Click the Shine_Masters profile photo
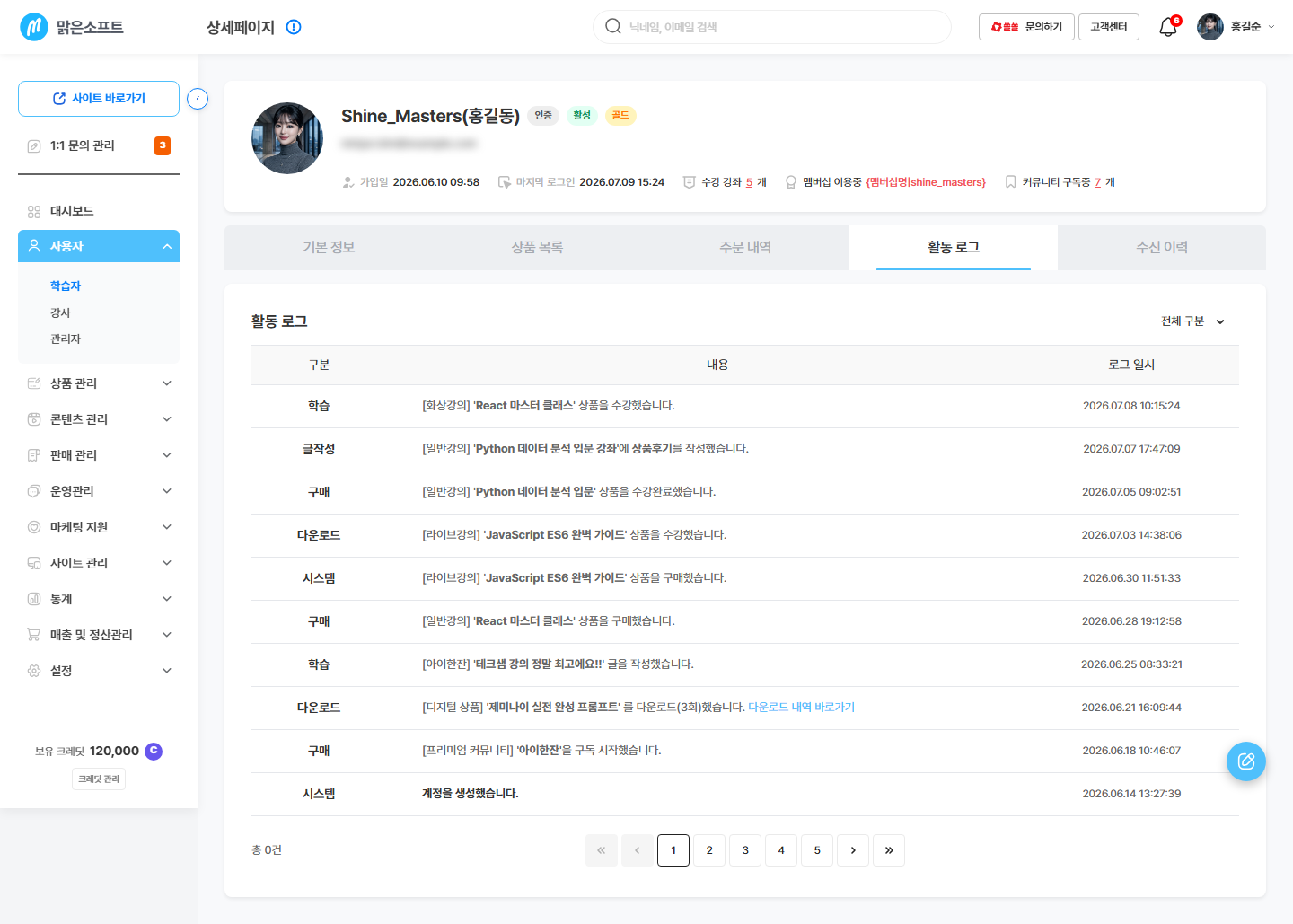The image size is (1293, 924). point(287,138)
